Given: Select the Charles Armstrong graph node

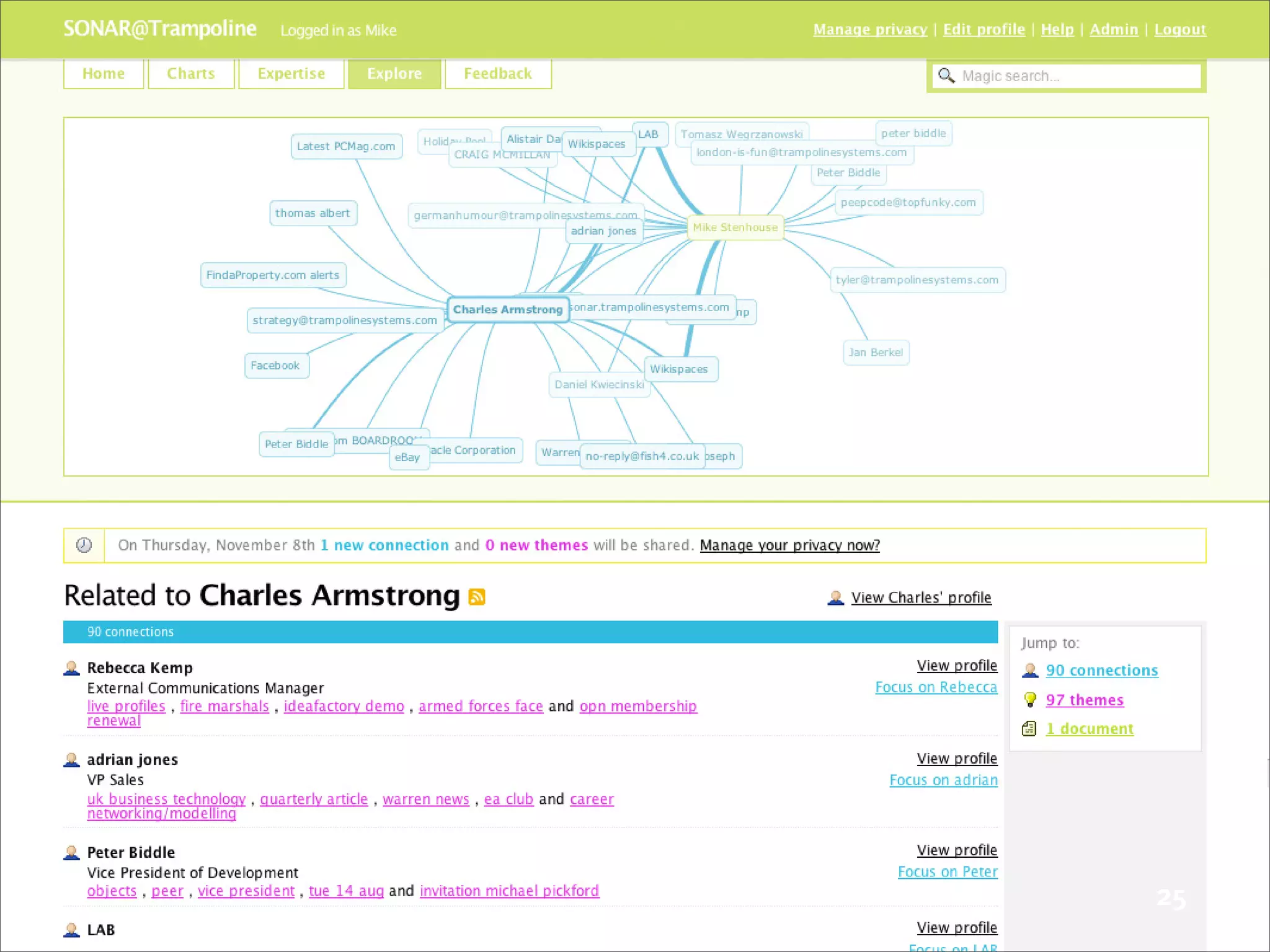Looking at the screenshot, I should coord(507,309).
